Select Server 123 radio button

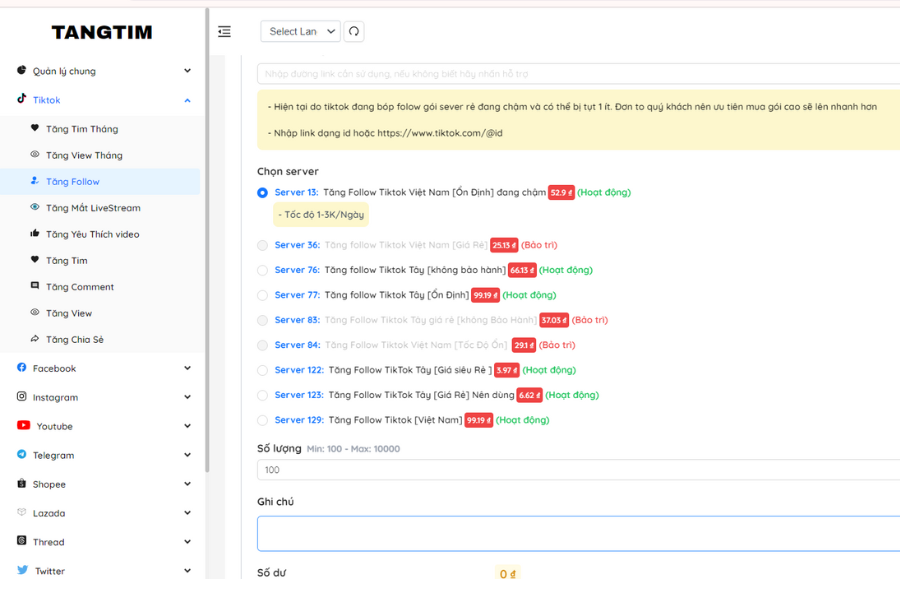[262, 396]
